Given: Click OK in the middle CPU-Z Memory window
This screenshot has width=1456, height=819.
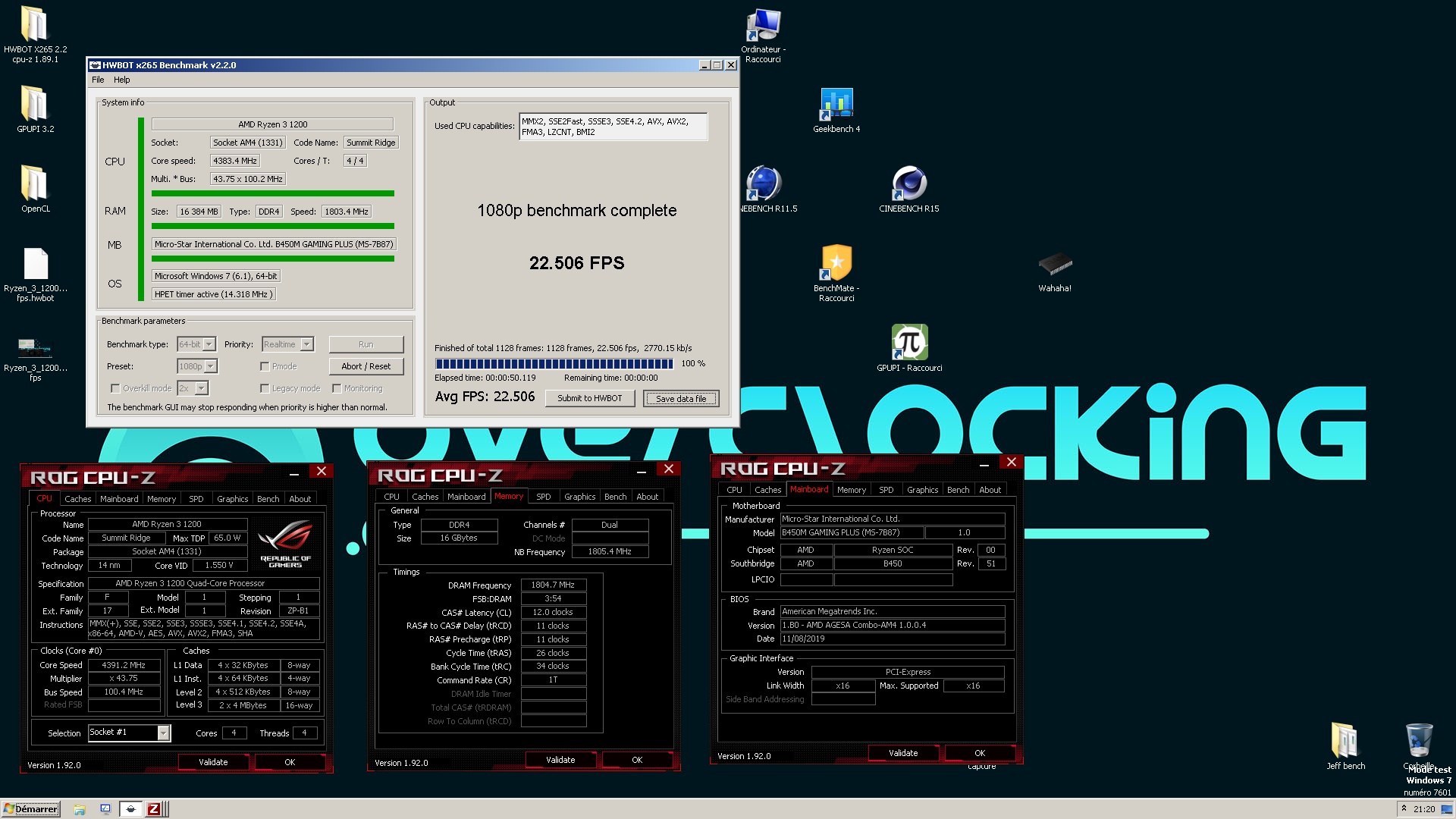Looking at the screenshot, I should point(637,760).
